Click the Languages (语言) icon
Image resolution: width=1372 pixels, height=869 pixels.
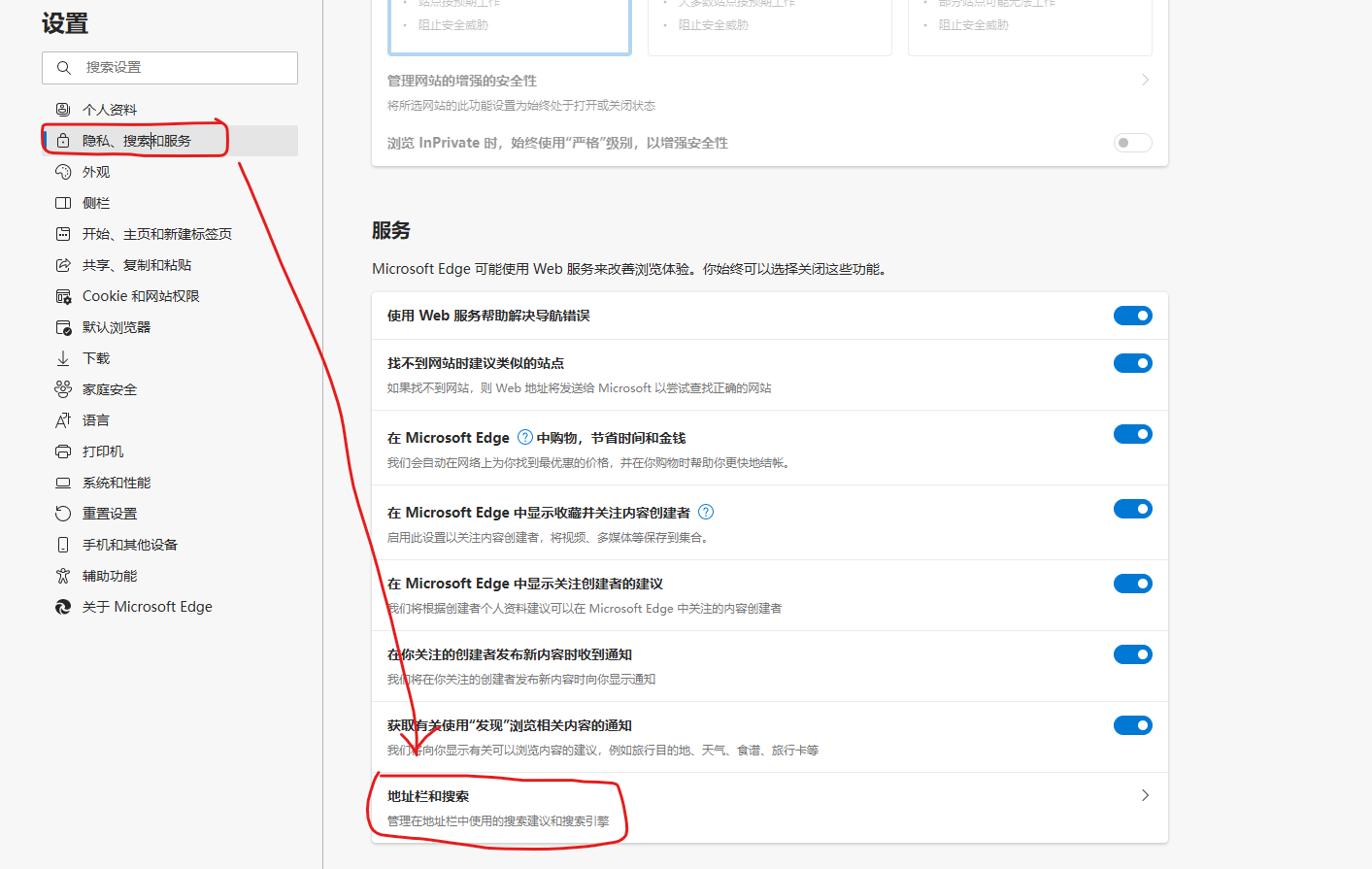coord(63,420)
